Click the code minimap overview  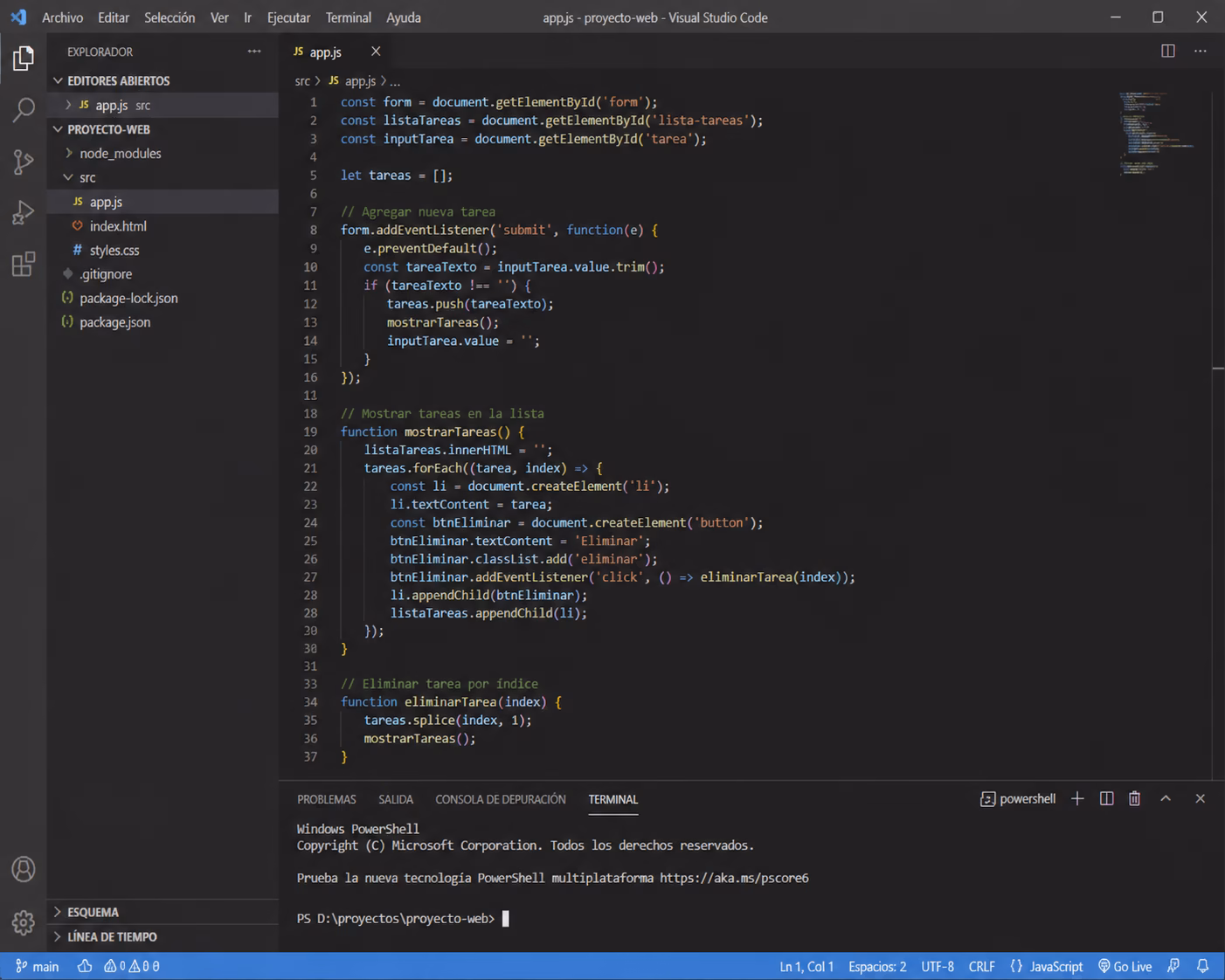[1156, 133]
